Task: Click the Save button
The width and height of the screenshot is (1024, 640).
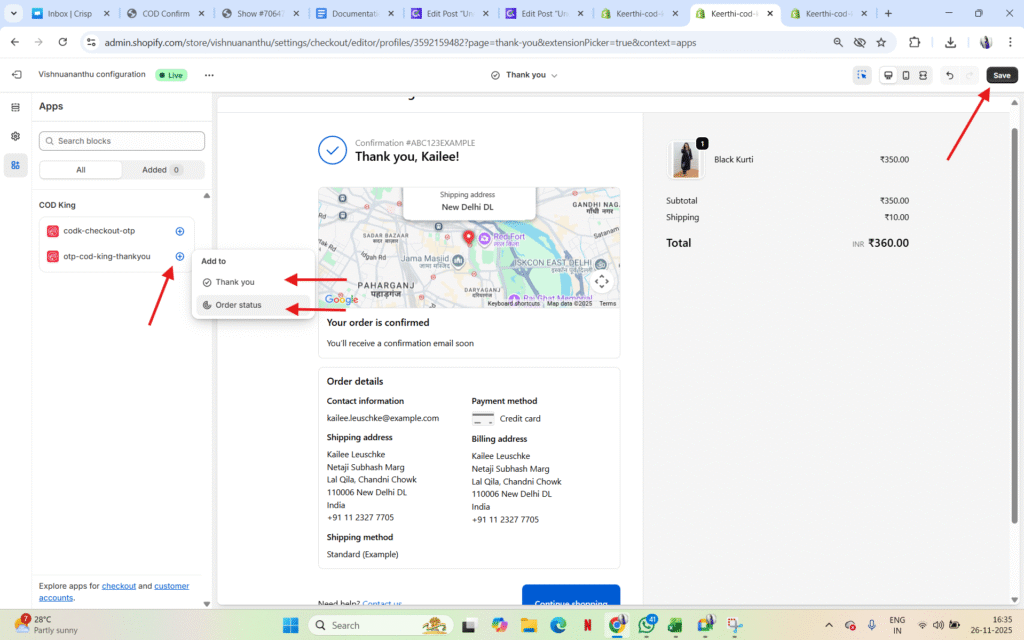Action: (x=1001, y=75)
